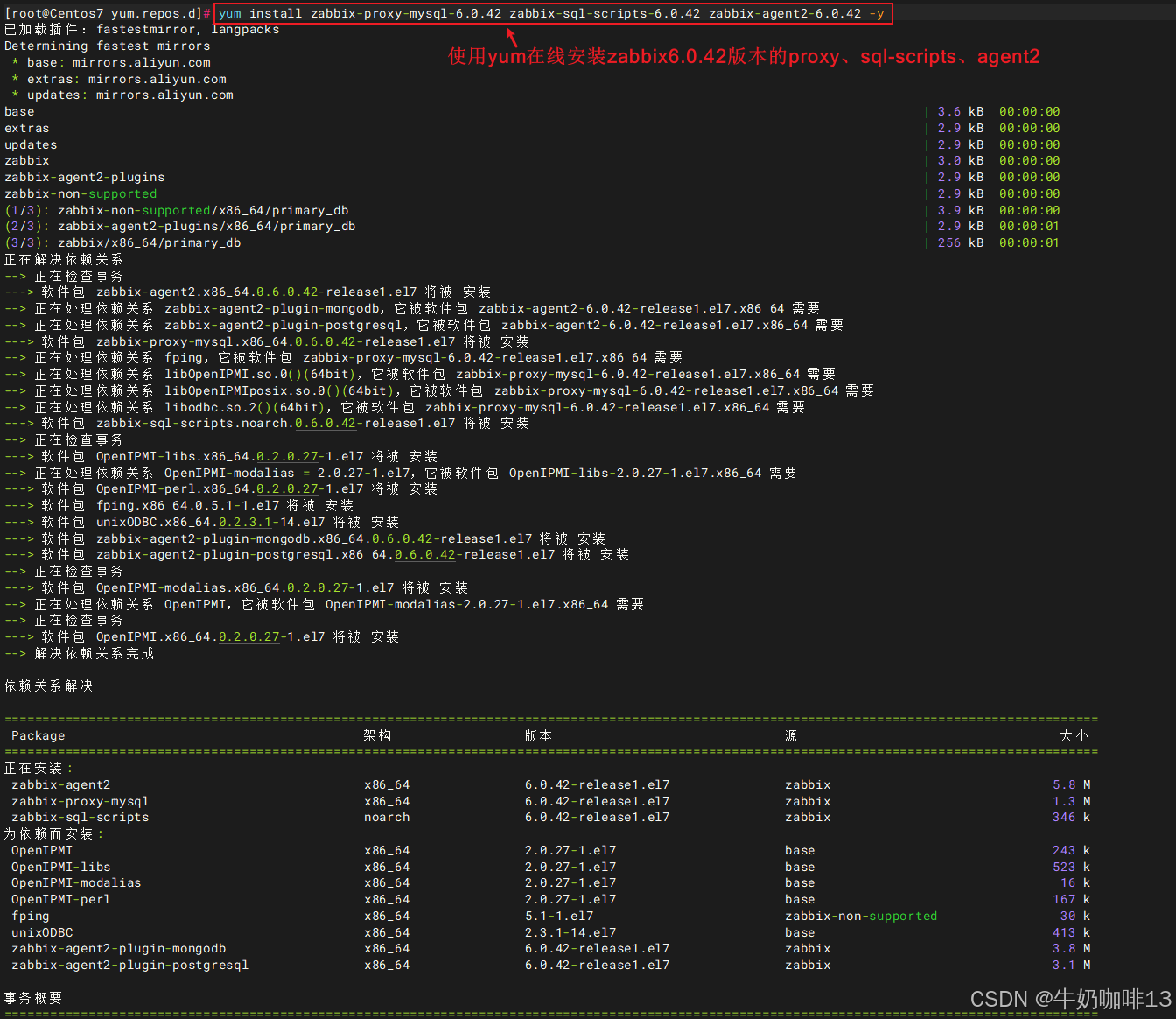Click the '正在安装:' section label
Image resolution: width=1176 pixels, height=1019 pixels.
[x=38, y=769]
